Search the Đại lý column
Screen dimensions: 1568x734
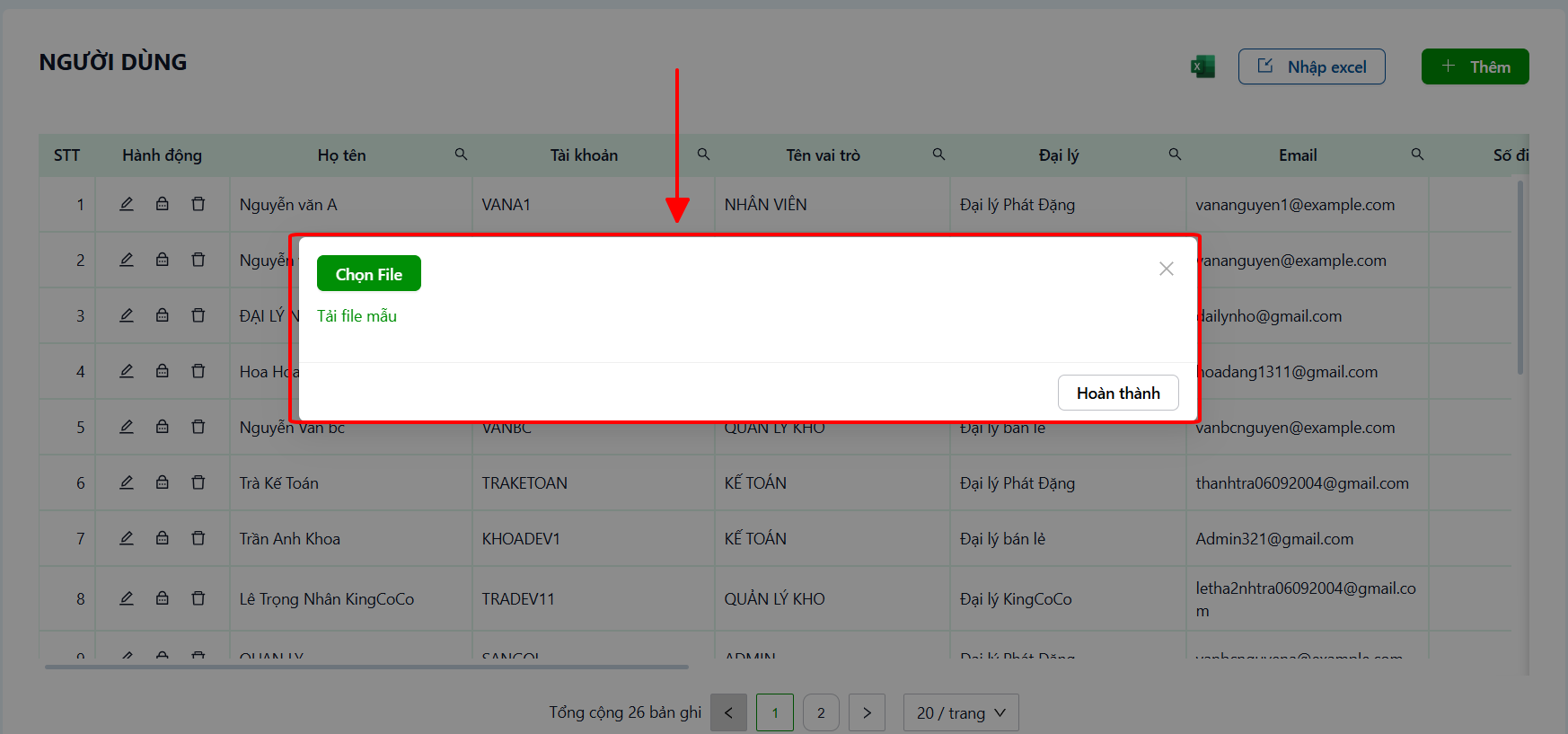click(1175, 155)
